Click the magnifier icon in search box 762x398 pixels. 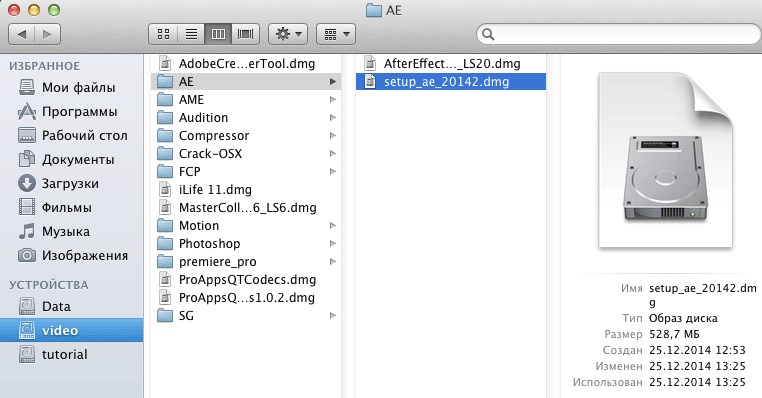tap(488, 34)
